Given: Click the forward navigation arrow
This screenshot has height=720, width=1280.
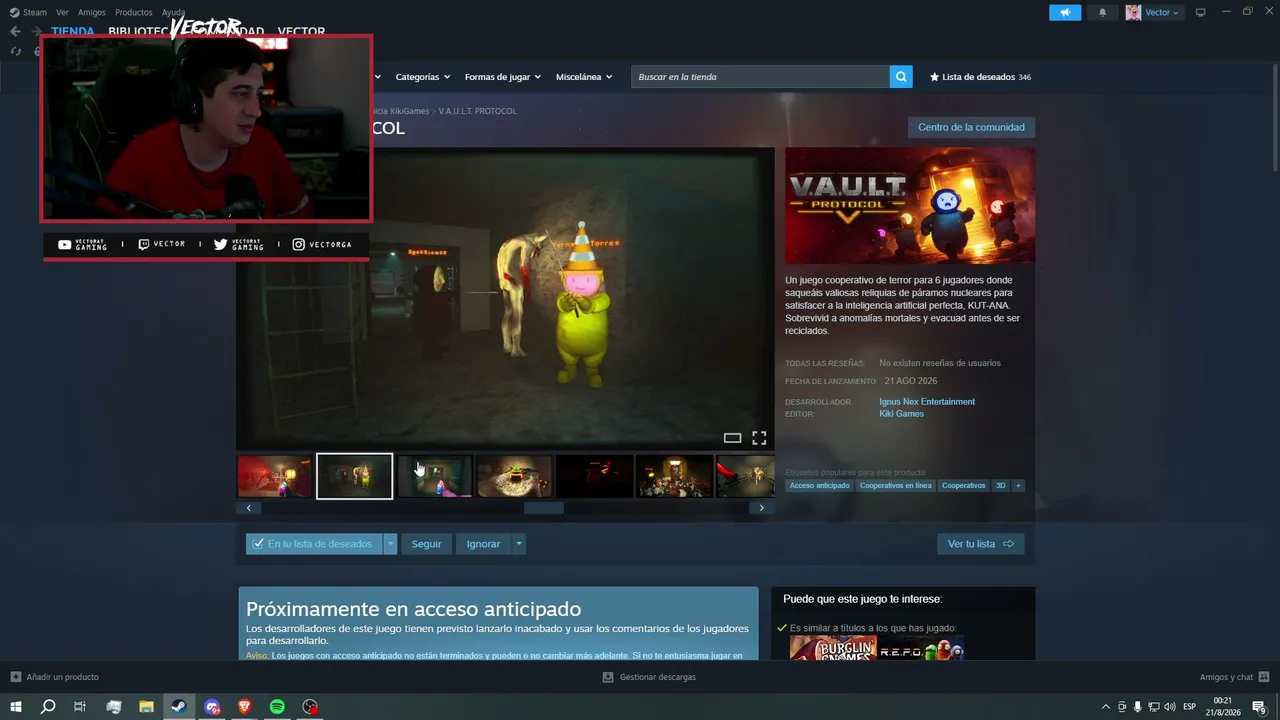Looking at the screenshot, I should point(36,32).
